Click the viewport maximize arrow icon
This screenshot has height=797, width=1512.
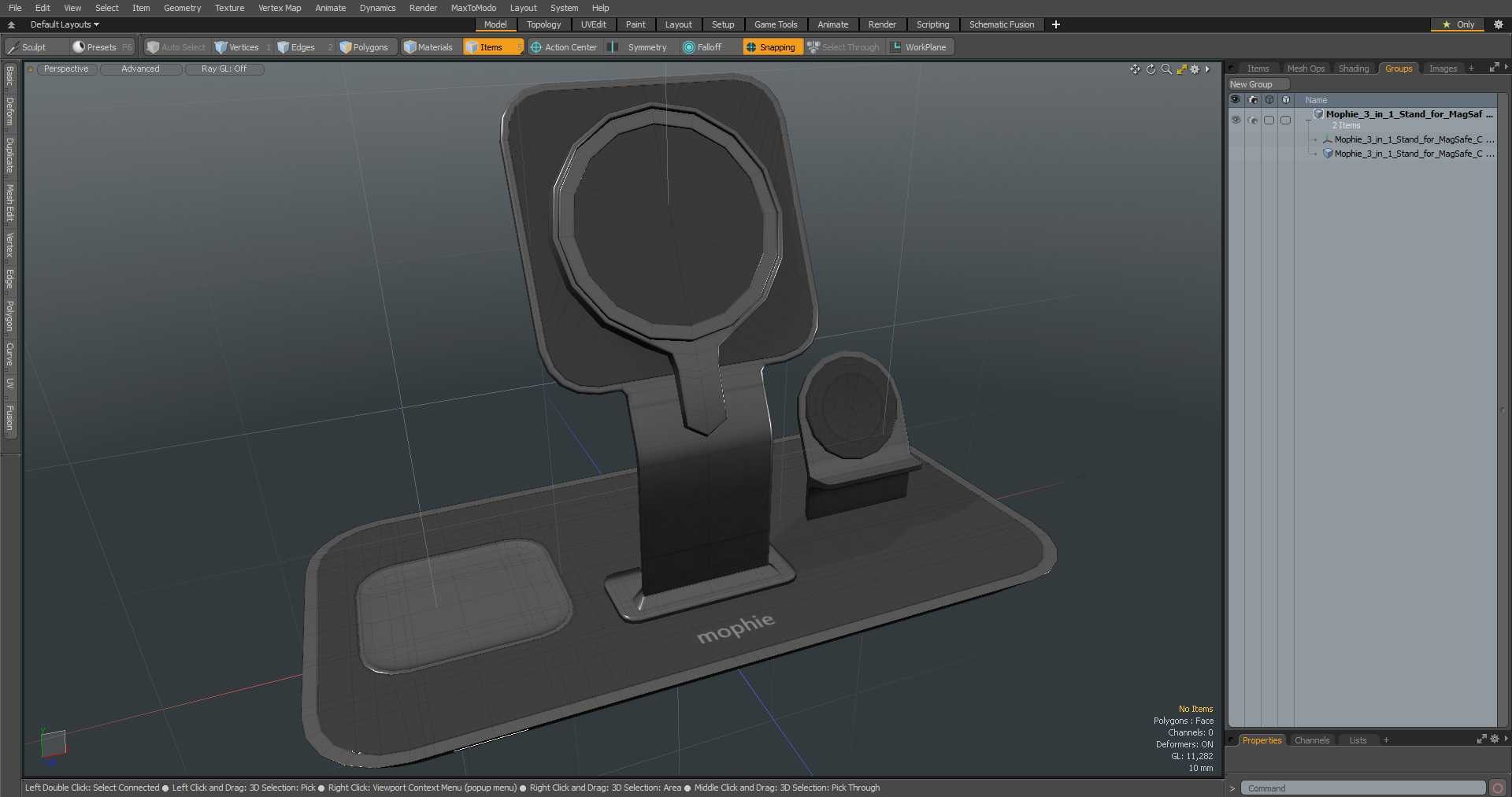pos(1181,69)
